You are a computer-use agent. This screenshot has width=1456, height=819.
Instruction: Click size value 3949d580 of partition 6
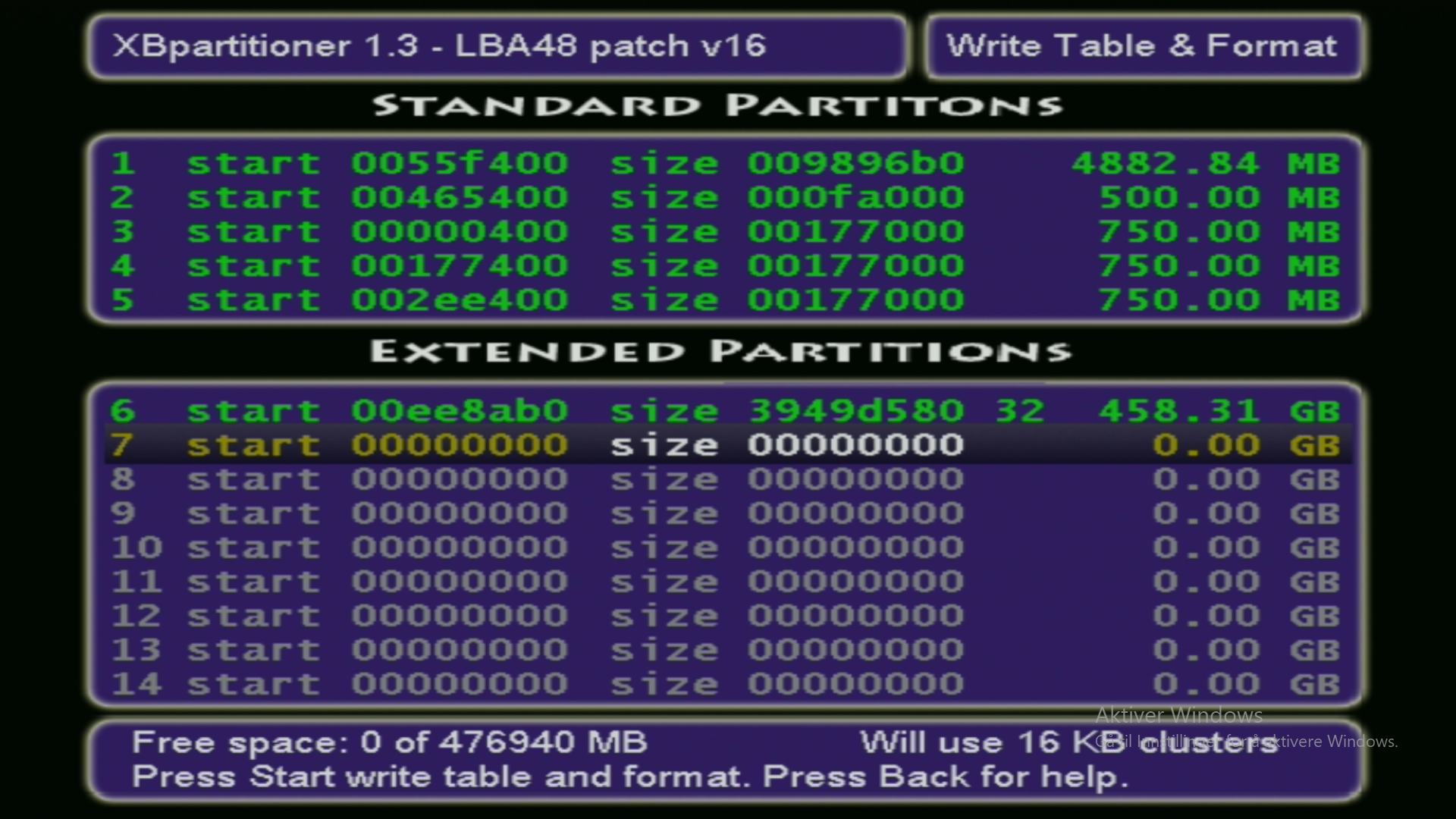coord(855,411)
